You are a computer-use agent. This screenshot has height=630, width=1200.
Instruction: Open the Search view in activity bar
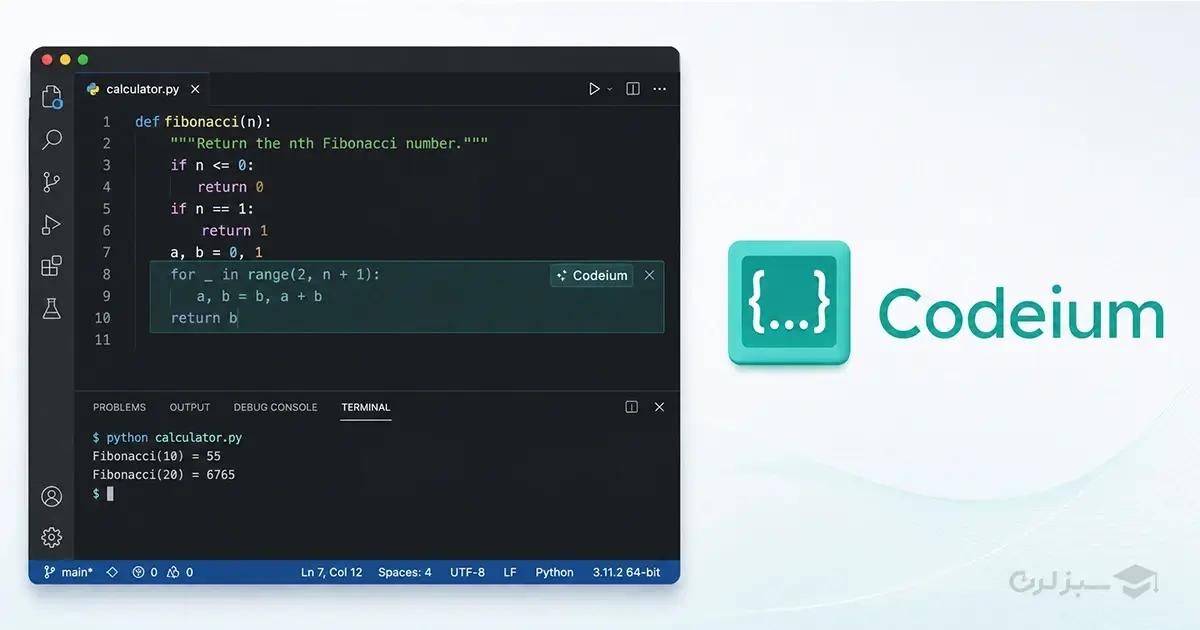tap(52, 140)
